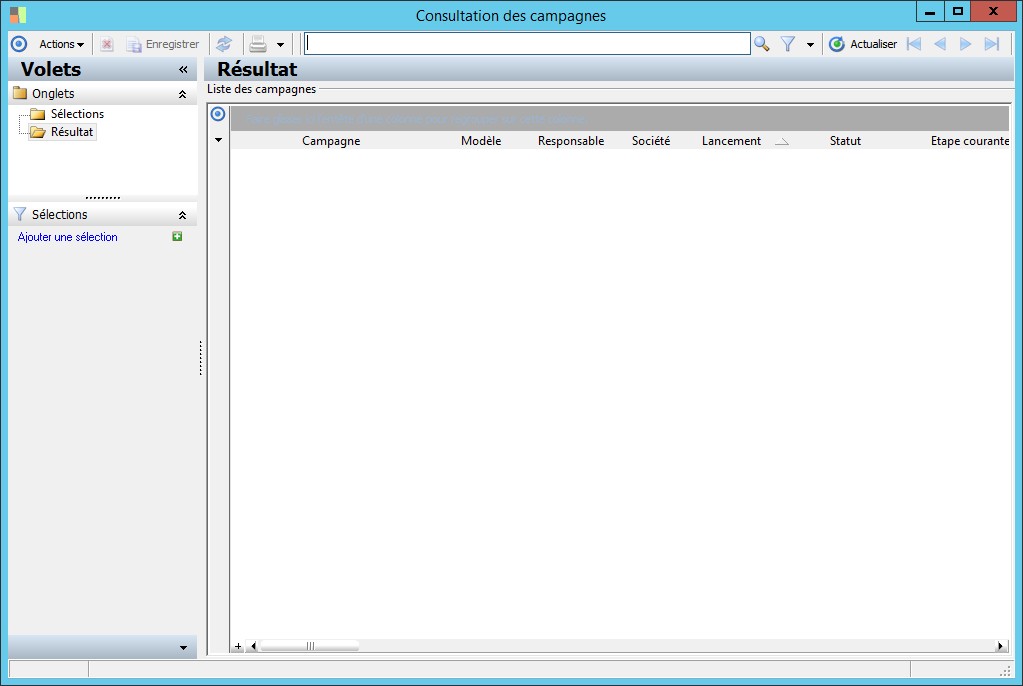
Task: Go to the first record arrow
Action: tap(914, 44)
